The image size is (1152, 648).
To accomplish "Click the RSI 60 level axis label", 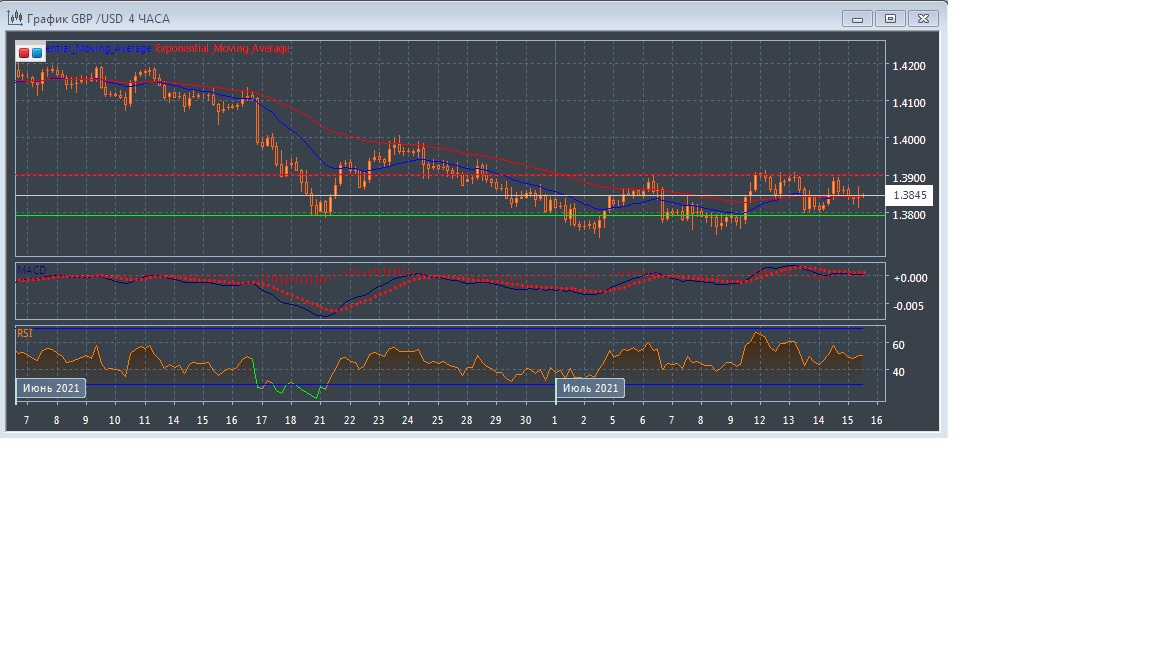I will click(x=898, y=345).
